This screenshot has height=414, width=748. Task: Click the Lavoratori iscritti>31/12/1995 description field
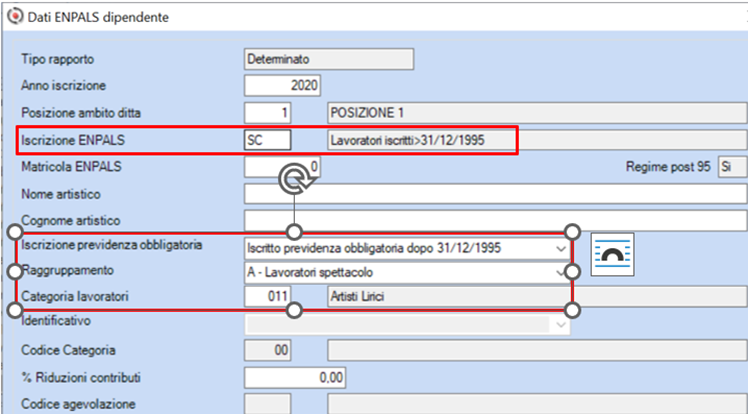pos(537,141)
